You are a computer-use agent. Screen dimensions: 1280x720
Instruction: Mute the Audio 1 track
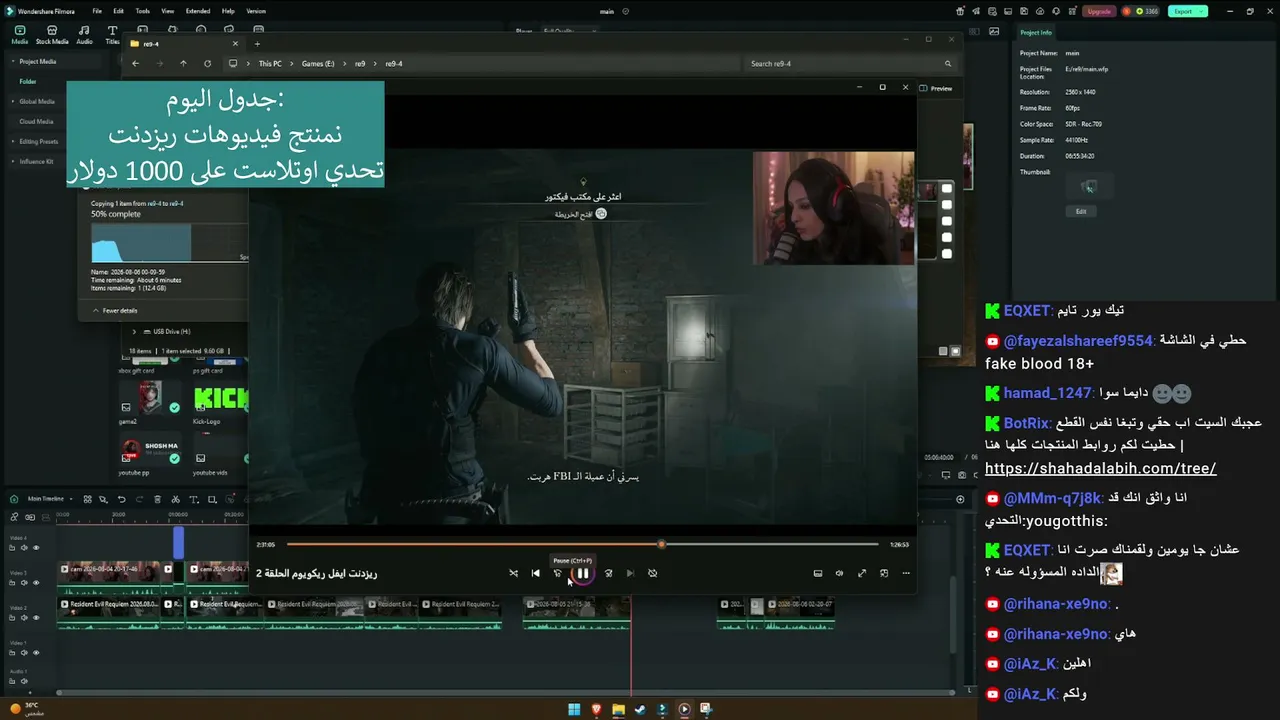click(25, 681)
